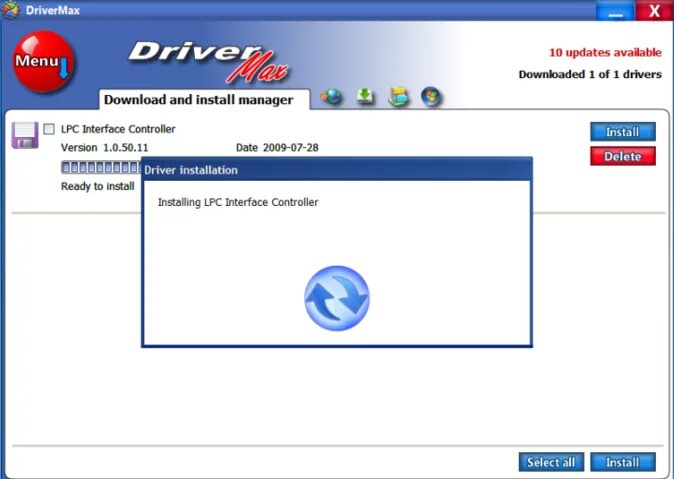Click the driver backup folders icon
This screenshot has height=479, width=674.
[399, 97]
